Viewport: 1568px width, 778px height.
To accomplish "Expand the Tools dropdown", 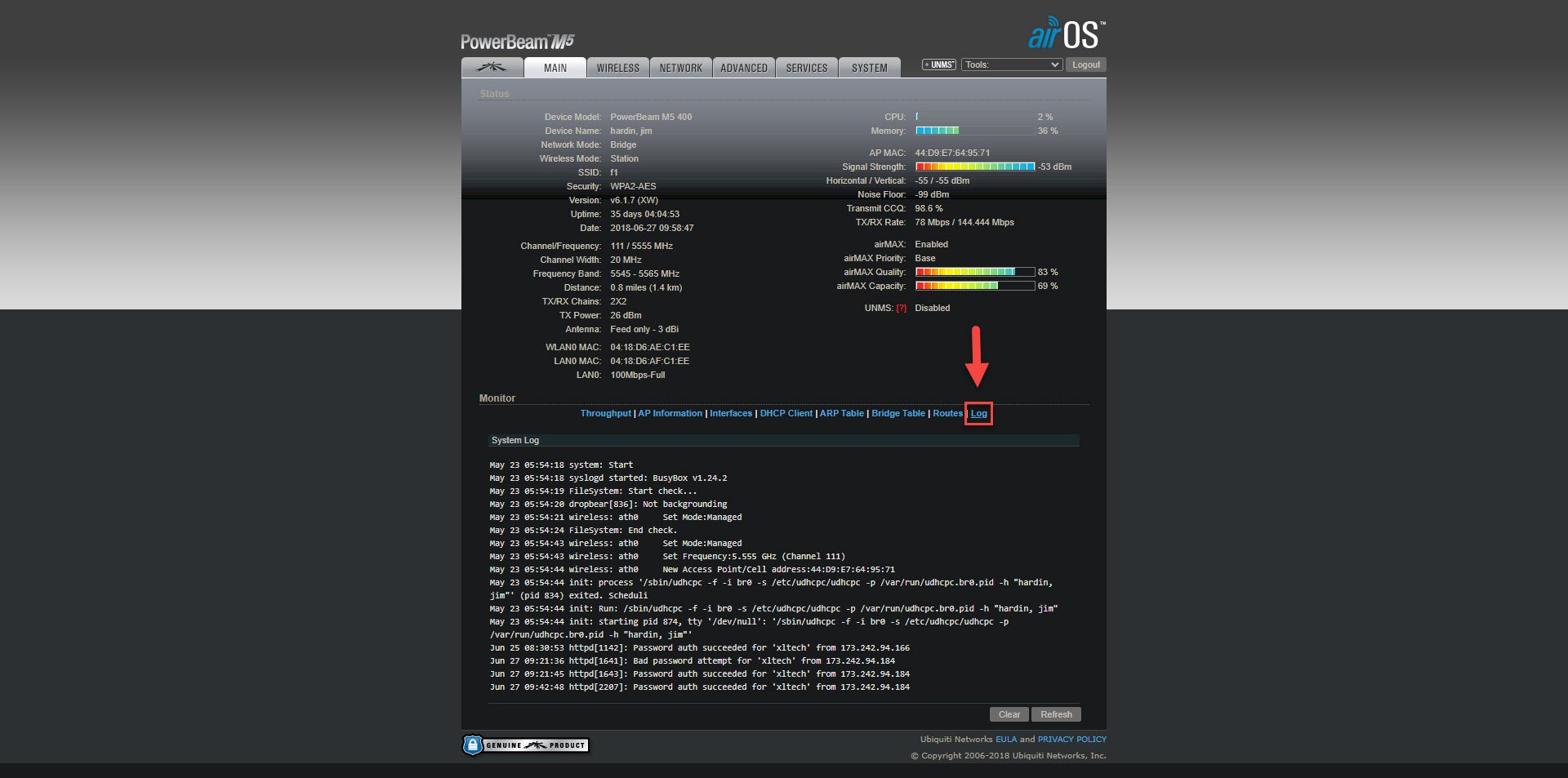I will point(1011,64).
